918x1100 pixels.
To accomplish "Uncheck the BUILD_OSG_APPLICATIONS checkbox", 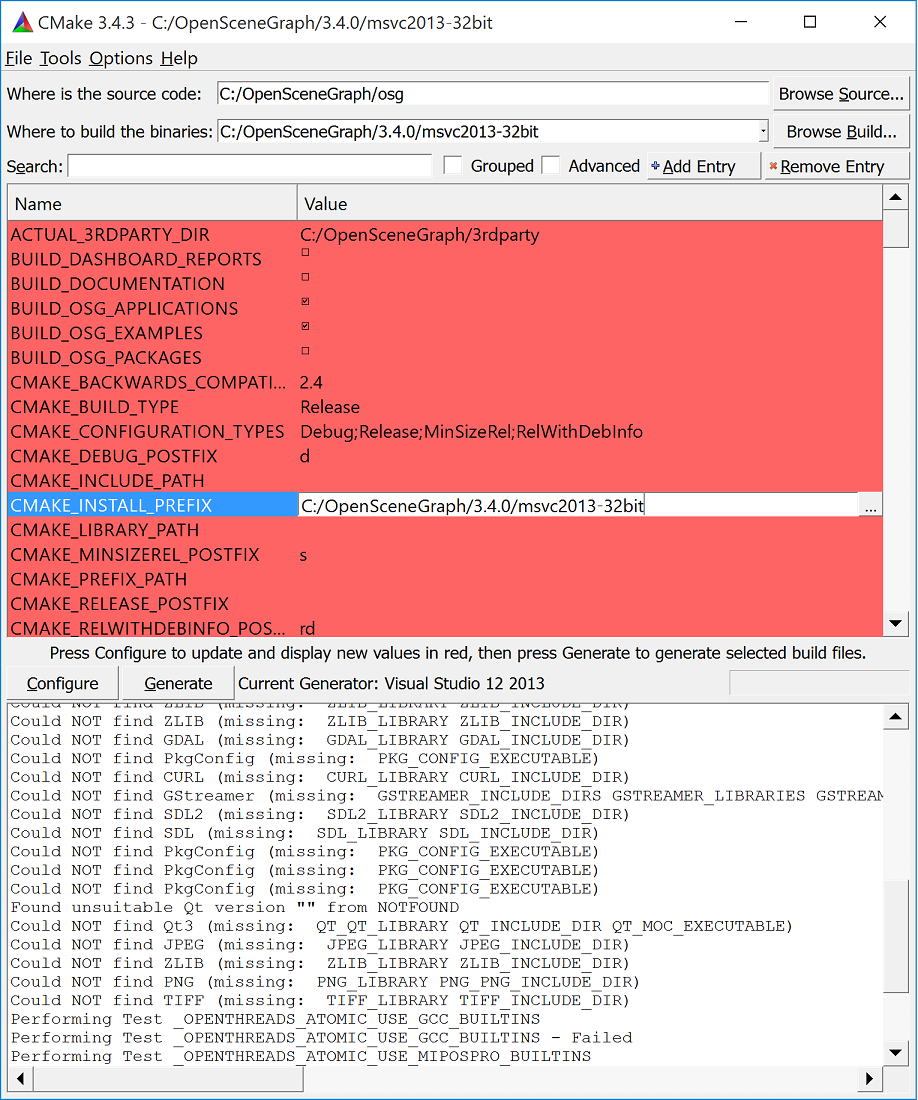I will tap(305, 302).
